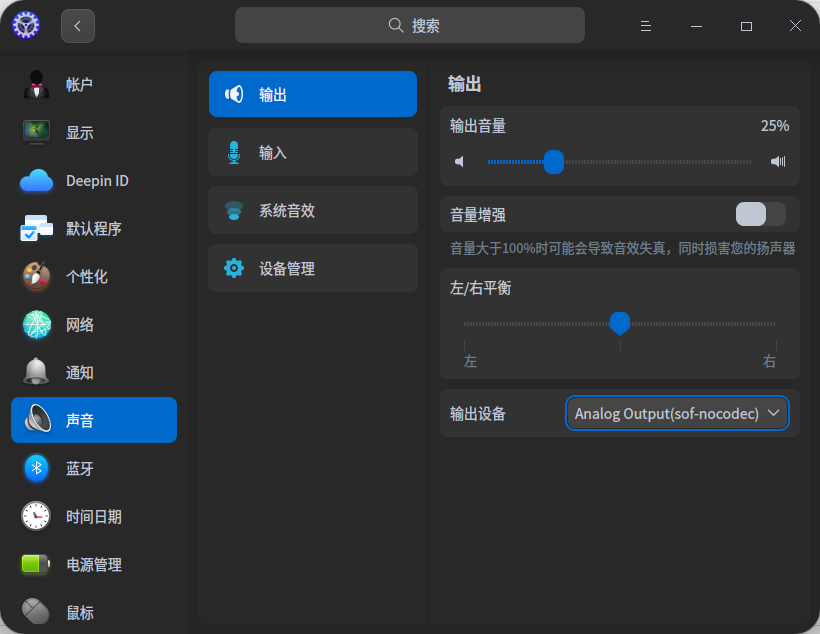Expand the output device (输出设备) dropdown
The image size is (820, 634).
[677, 413]
